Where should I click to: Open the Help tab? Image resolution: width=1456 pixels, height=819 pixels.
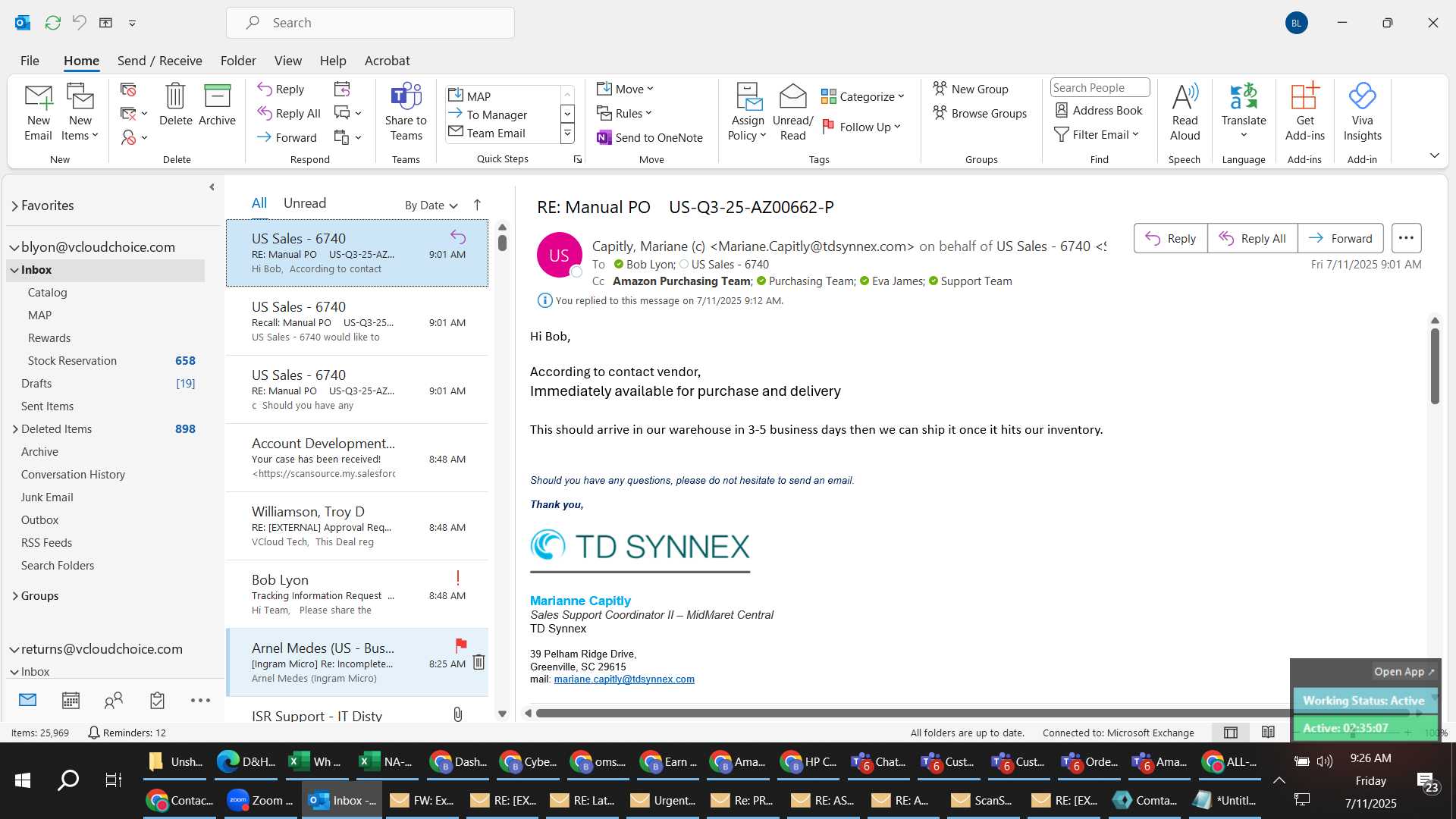[333, 61]
